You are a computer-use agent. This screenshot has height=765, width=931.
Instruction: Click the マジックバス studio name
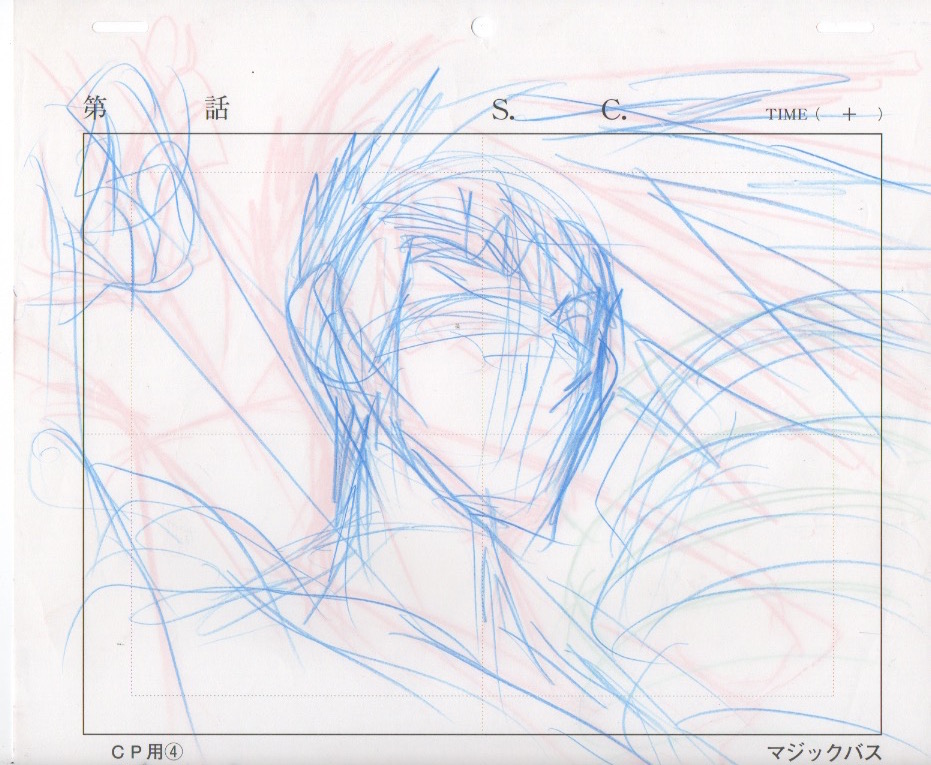point(824,753)
